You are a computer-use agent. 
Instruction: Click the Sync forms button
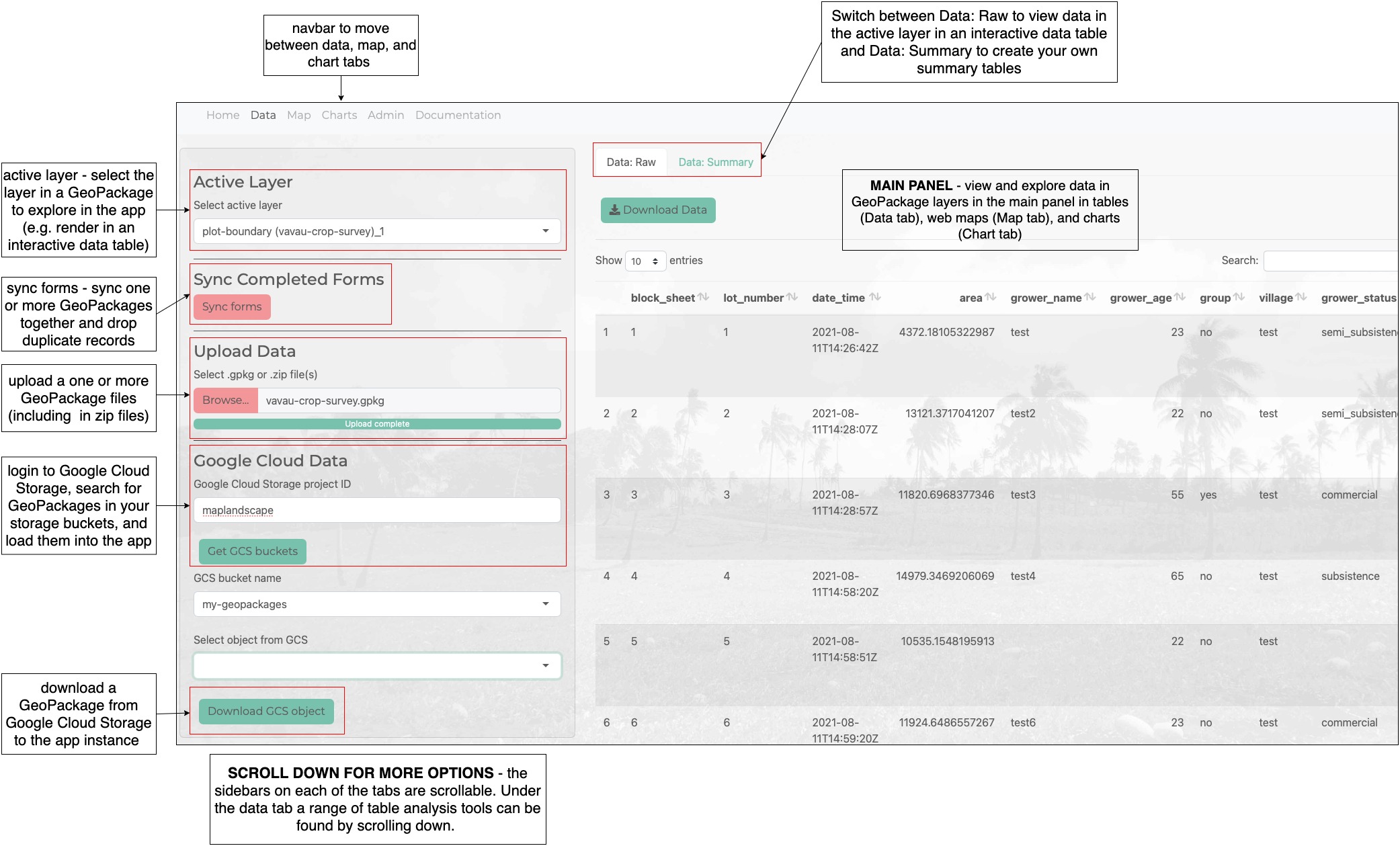pyautogui.click(x=232, y=306)
